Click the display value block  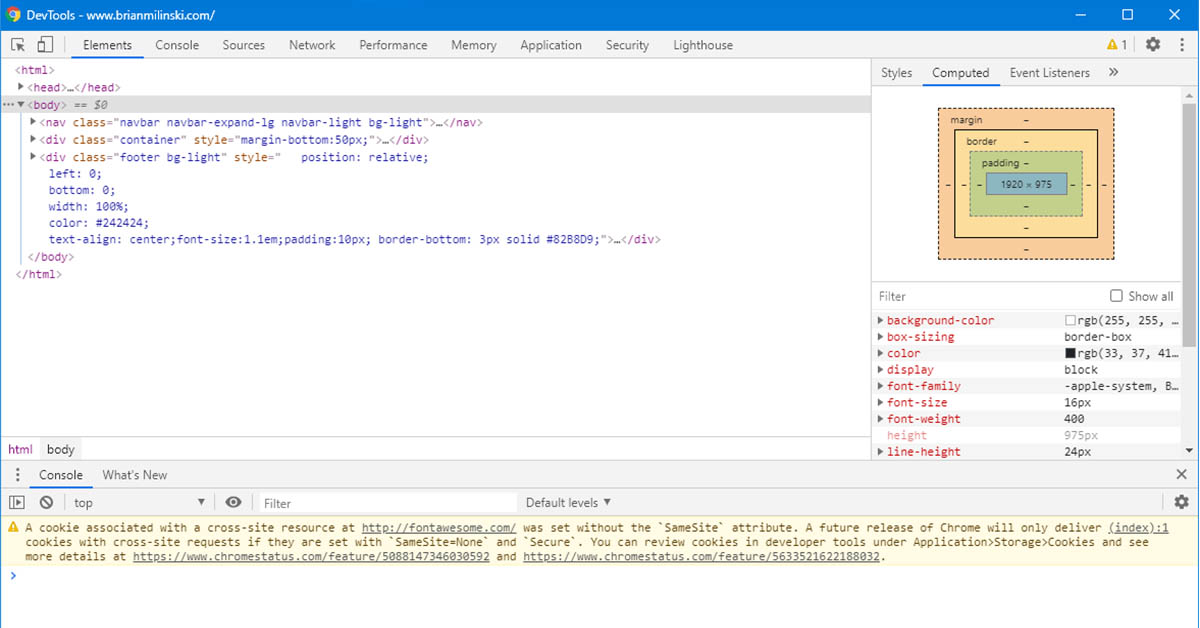point(1081,370)
